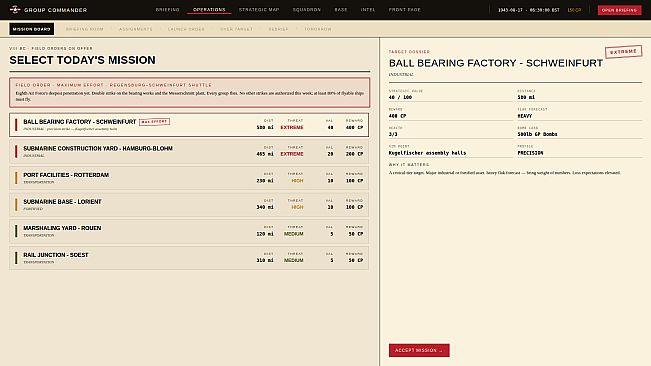651x366 pixels.
Task: Click the Max Effort tag on Schweinfurt
Action: (154, 122)
